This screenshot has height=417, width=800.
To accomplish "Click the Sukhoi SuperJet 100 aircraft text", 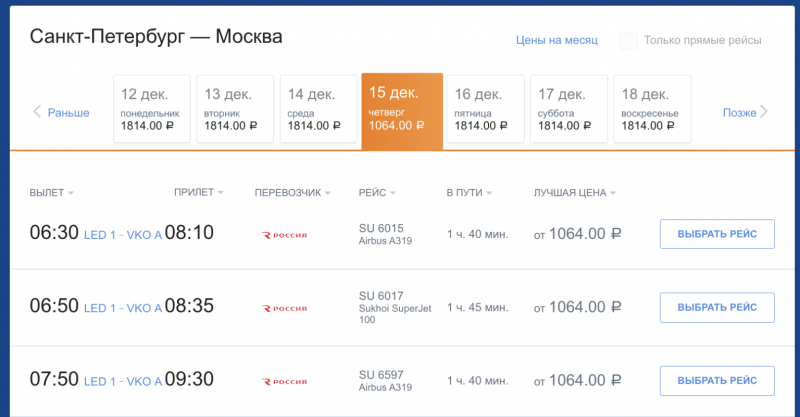I will [x=395, y=314].
